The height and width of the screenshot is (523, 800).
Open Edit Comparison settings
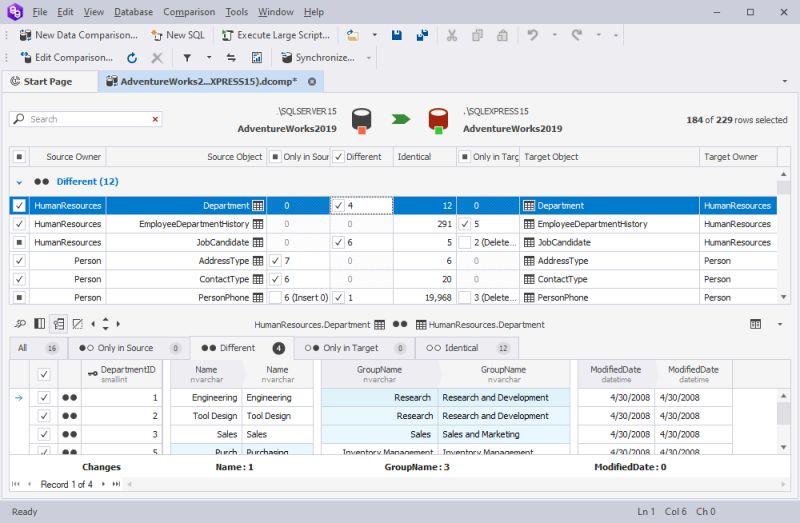click(x=66, y=58)
